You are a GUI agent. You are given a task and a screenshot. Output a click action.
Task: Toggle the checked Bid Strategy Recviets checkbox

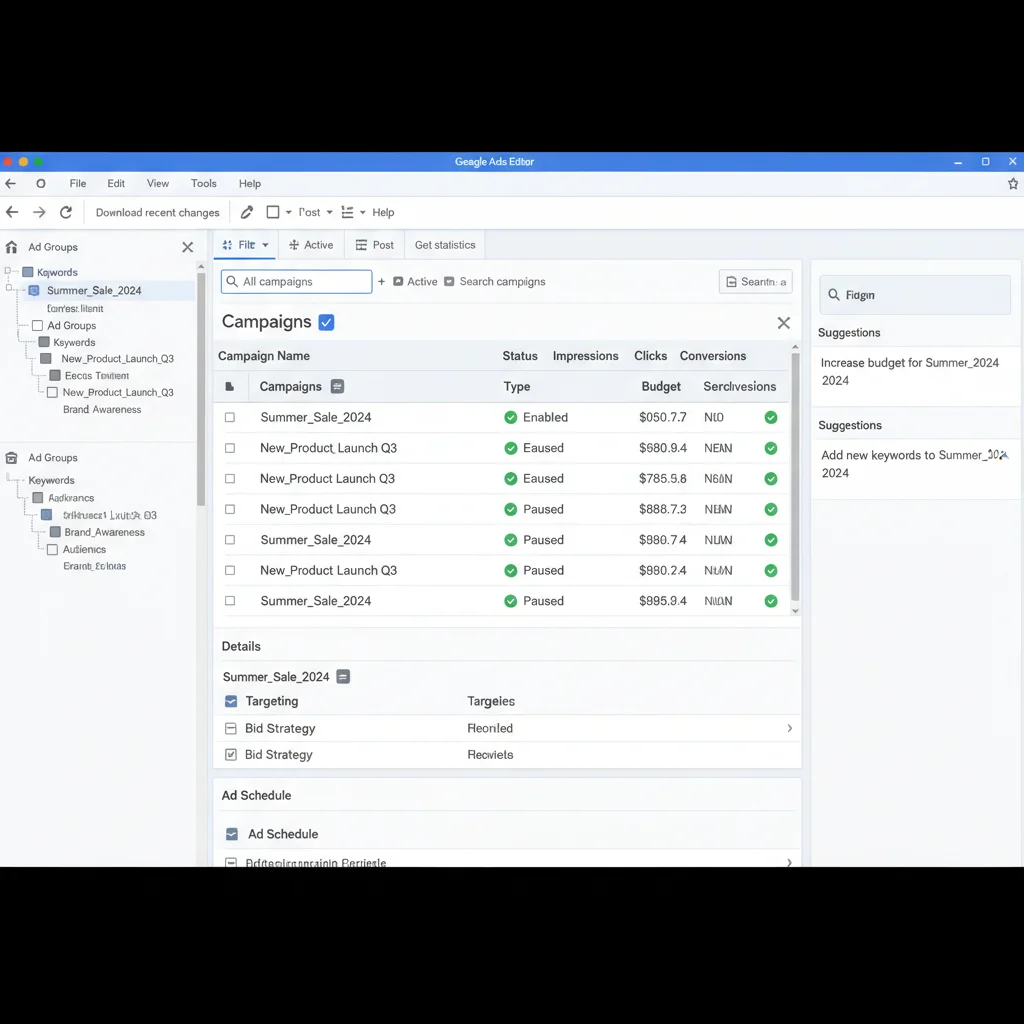[x=231, y=754]
